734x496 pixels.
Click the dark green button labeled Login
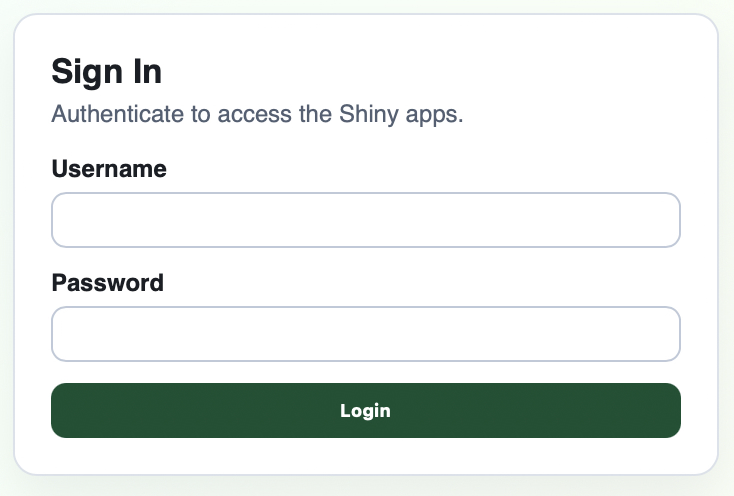[366, 410]
